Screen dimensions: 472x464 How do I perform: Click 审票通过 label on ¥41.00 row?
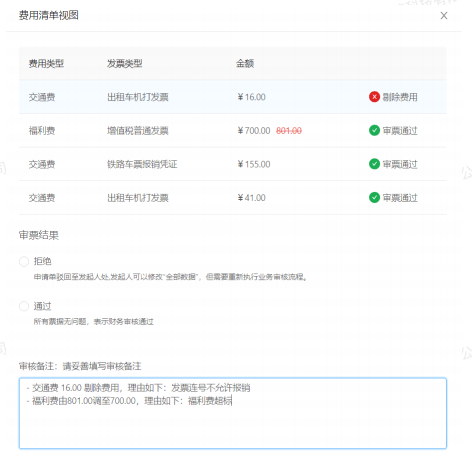coord(400,198)
